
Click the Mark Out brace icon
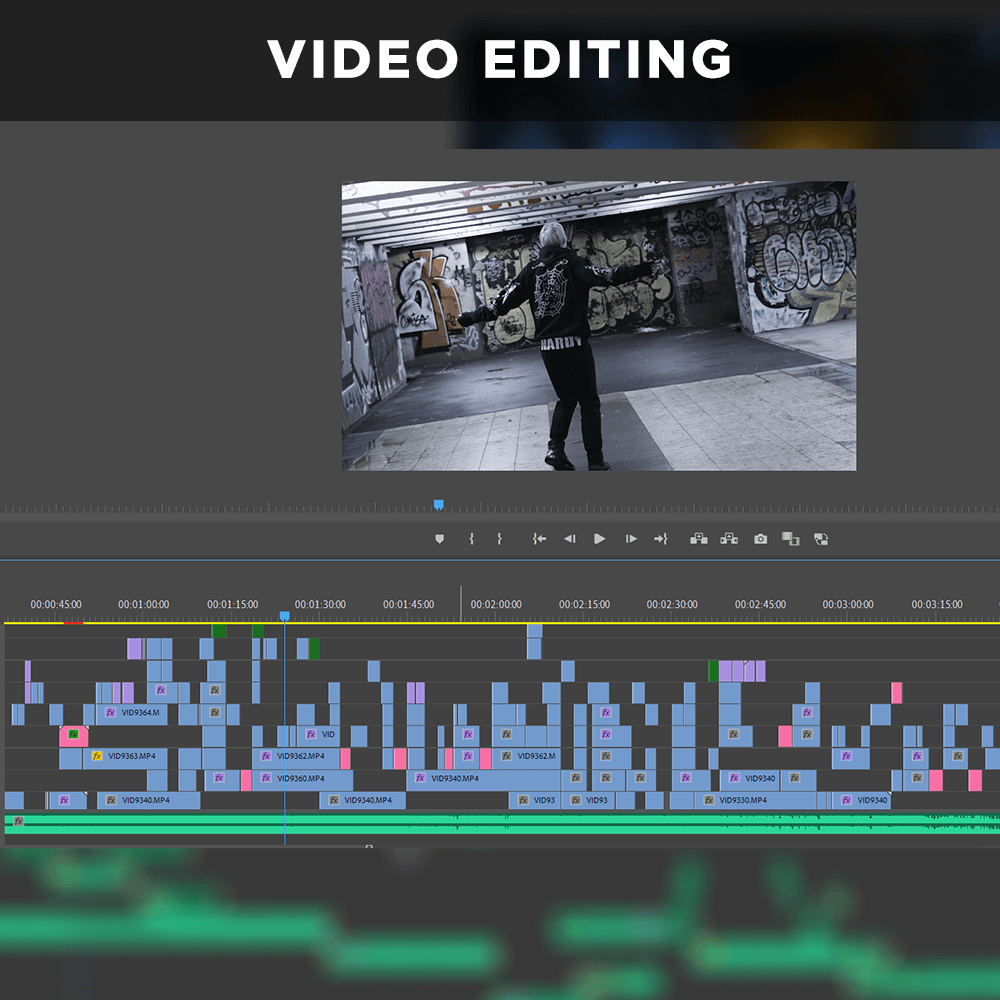point(499,539)
